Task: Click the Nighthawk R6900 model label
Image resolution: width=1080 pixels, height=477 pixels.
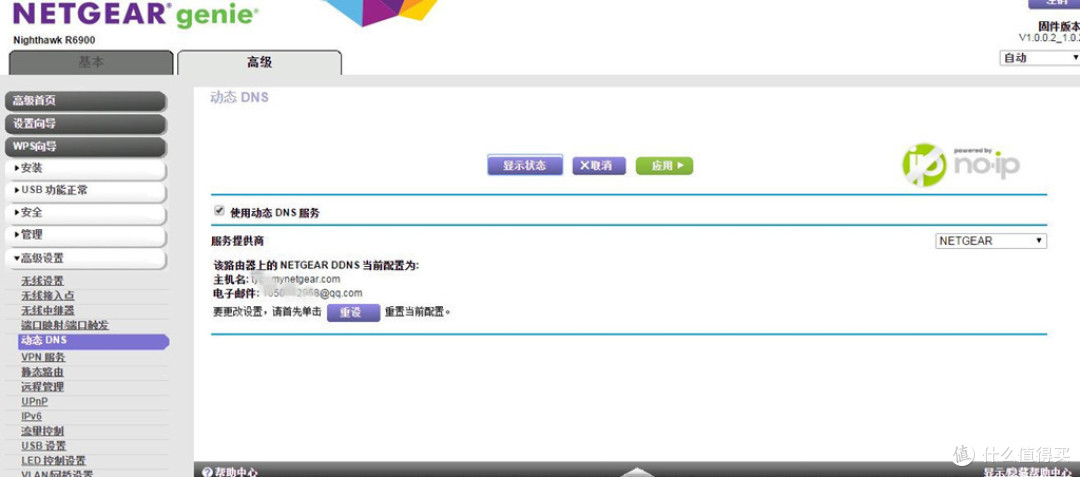Action: [54, 41]
